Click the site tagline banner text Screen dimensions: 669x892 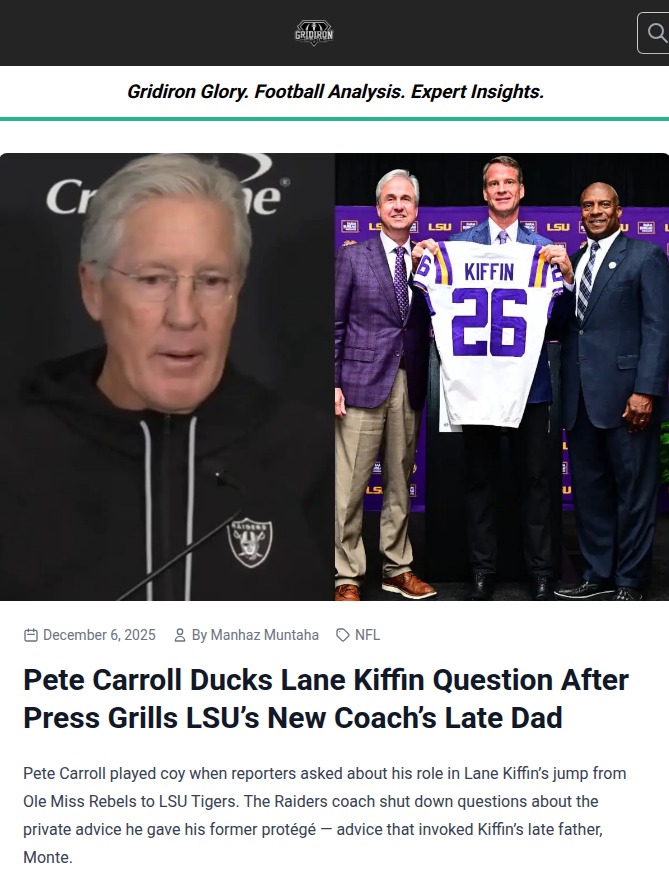tap(334, 91)
